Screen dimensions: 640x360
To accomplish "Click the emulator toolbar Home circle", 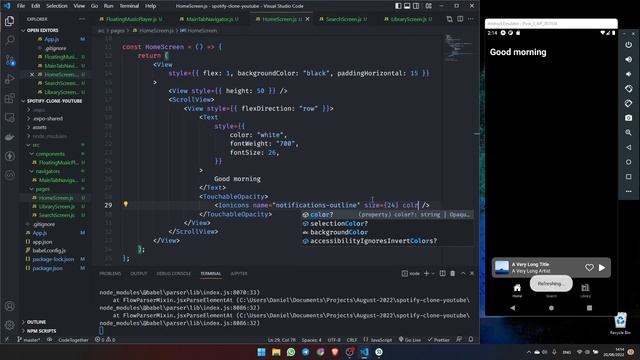I will (x=629, y=162).
